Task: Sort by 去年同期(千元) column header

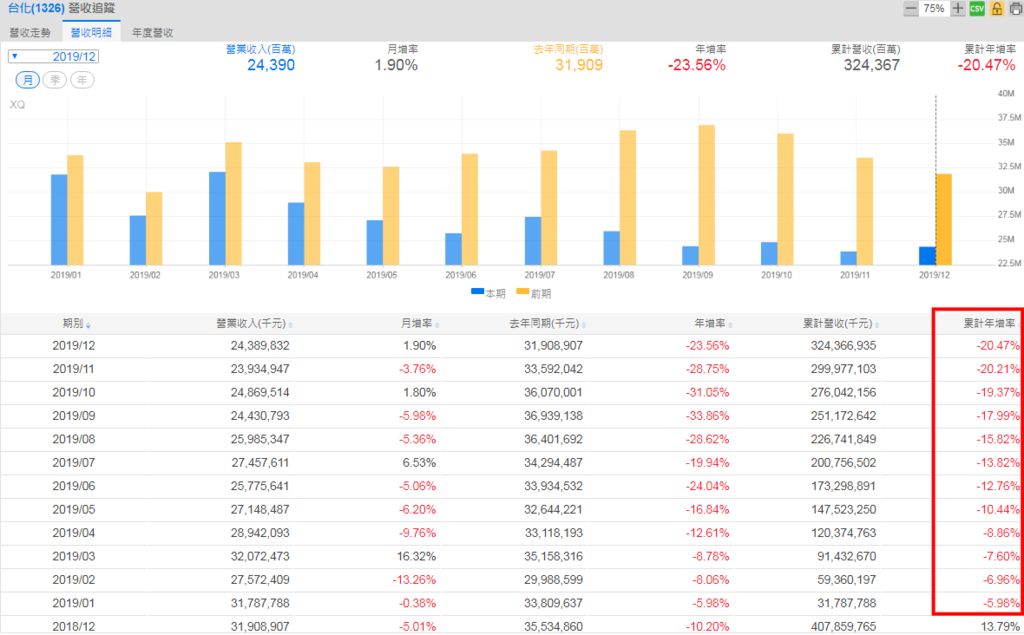Action: (x=547, y=323)
